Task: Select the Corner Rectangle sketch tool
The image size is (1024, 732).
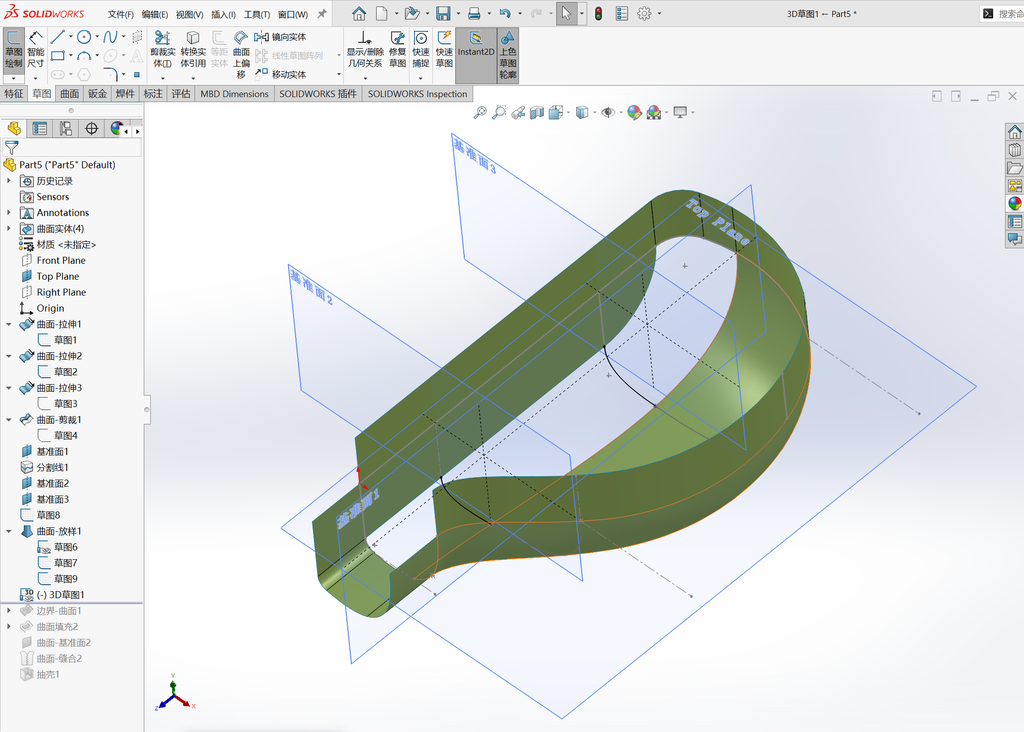Action: [x=57, y=56]
